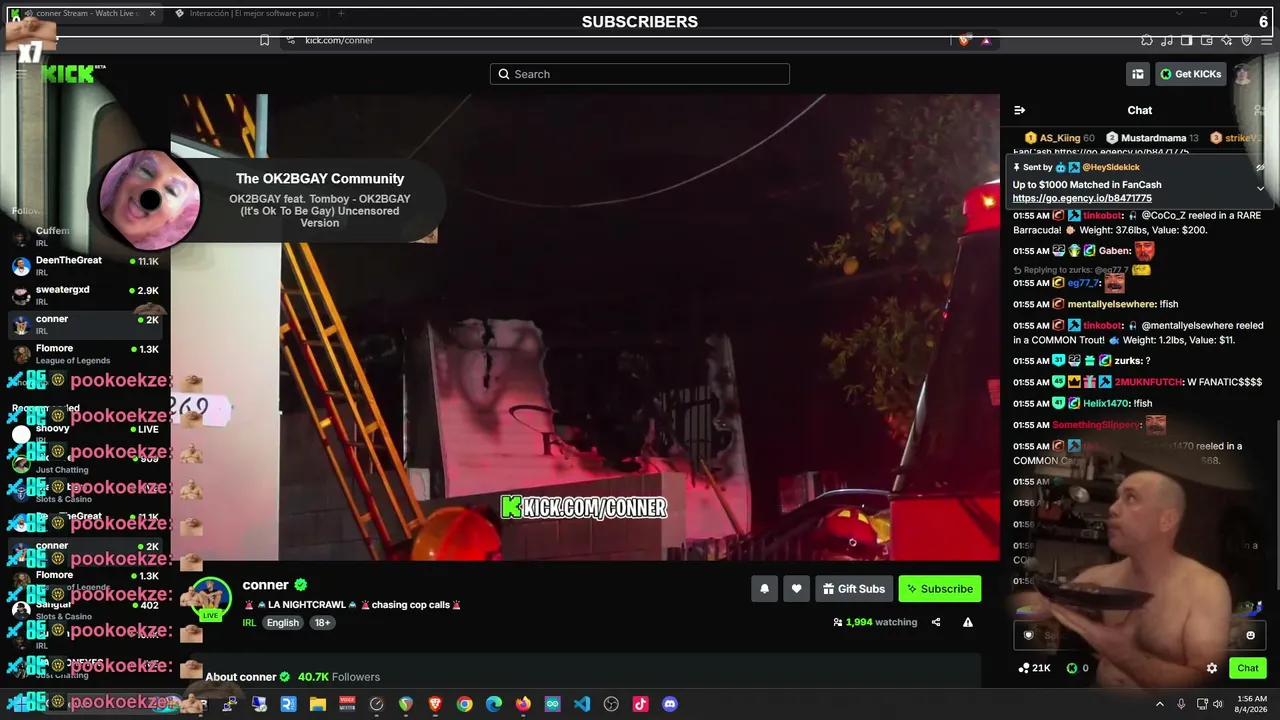
Task: Open the Brave Wallet icon
Action: [1207, 40]
